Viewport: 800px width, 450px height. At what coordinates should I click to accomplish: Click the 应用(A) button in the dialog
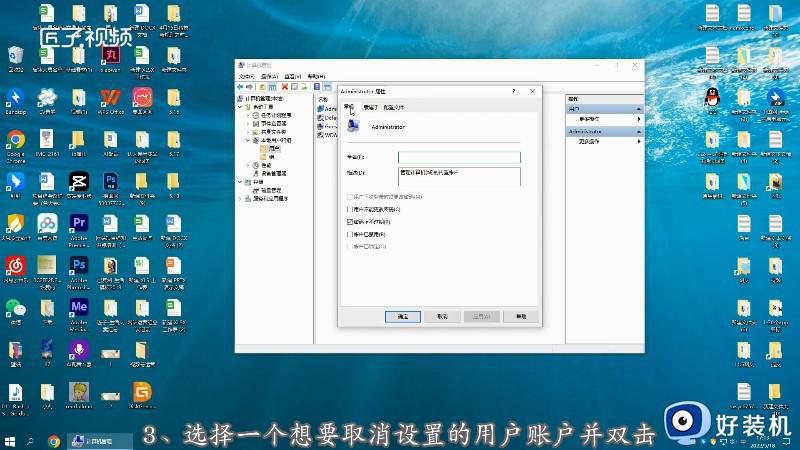pyautogui.click(x=482, y=316)
